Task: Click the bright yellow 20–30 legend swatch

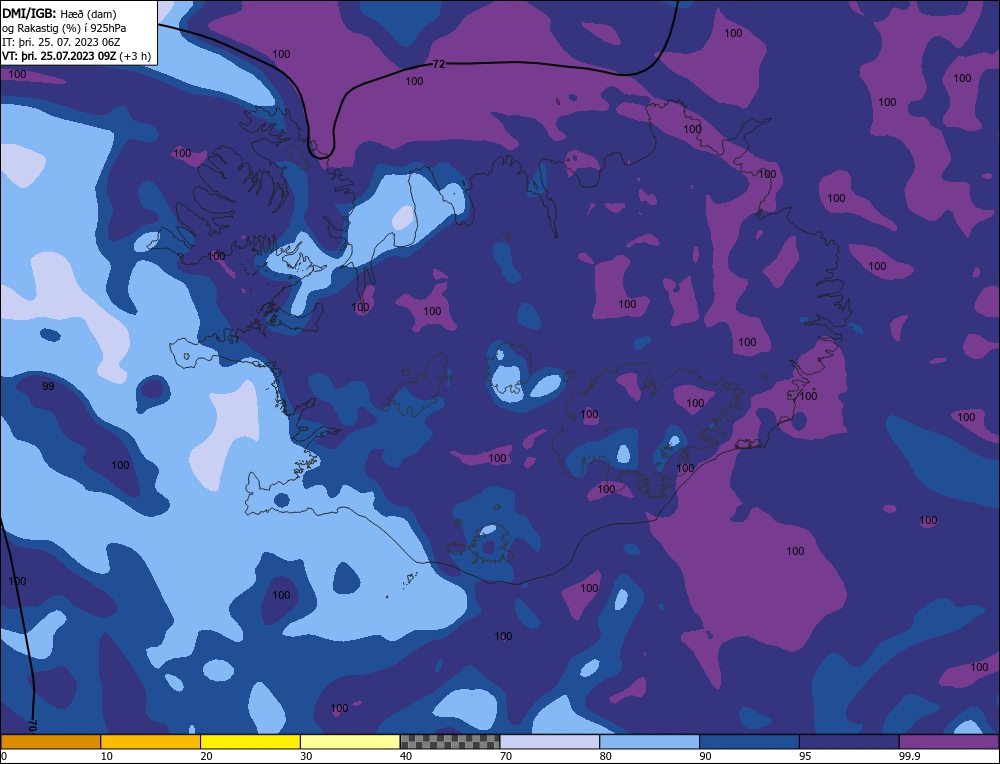Action: (x=250, y=741)
